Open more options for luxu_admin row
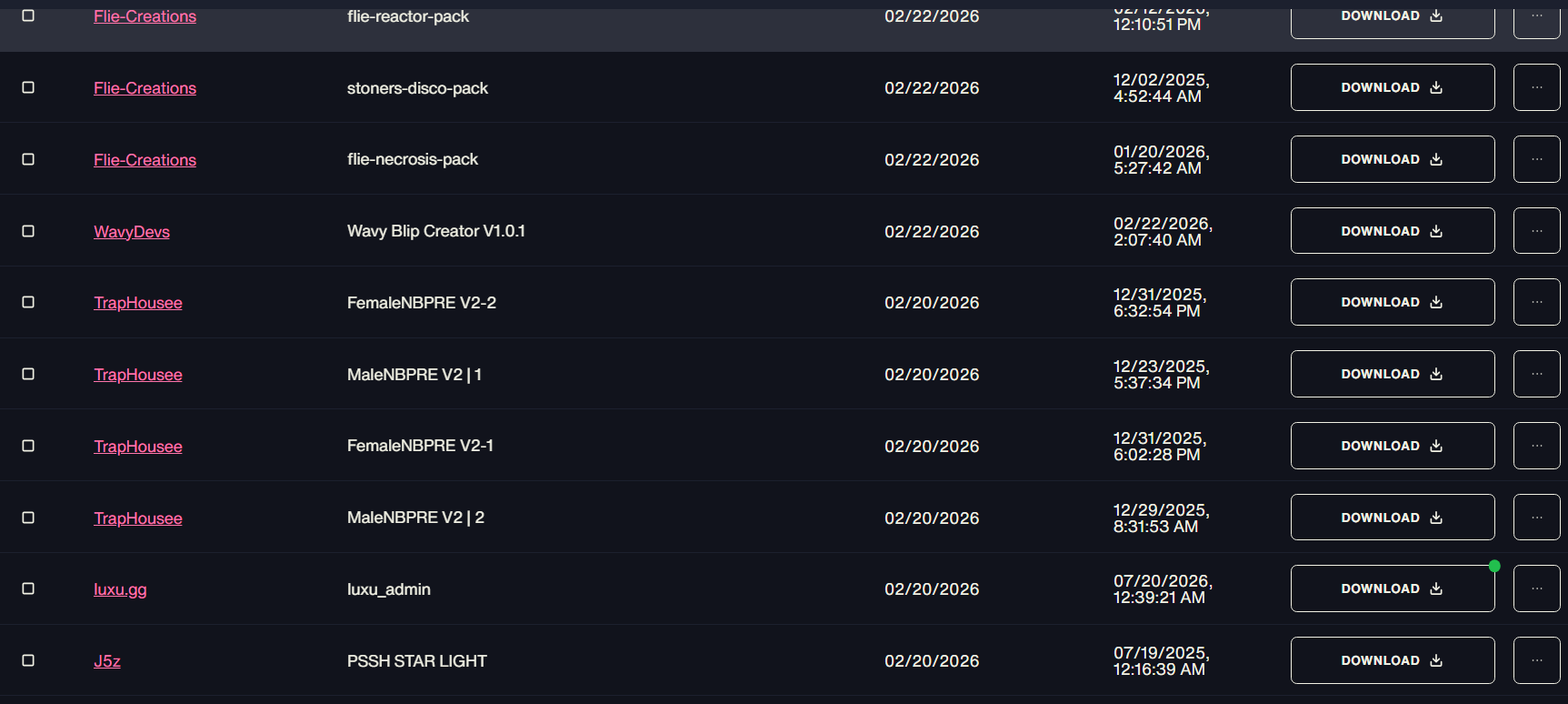The image size is (1568, 704). pos(1536,588)
